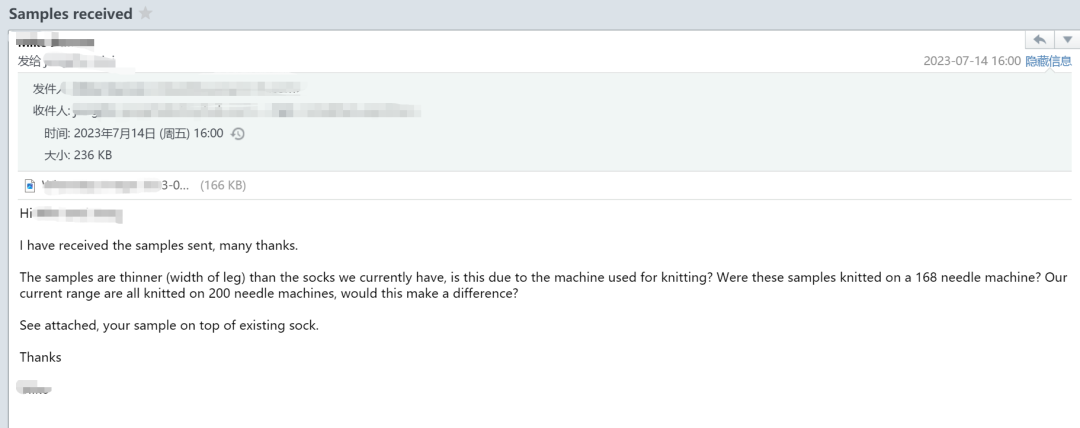Image resolution: width=1080 pixels, height=428 pixels.
Task: Click the "Samples received" subject title
Action: pyautogui.click(x=71, y=14)
